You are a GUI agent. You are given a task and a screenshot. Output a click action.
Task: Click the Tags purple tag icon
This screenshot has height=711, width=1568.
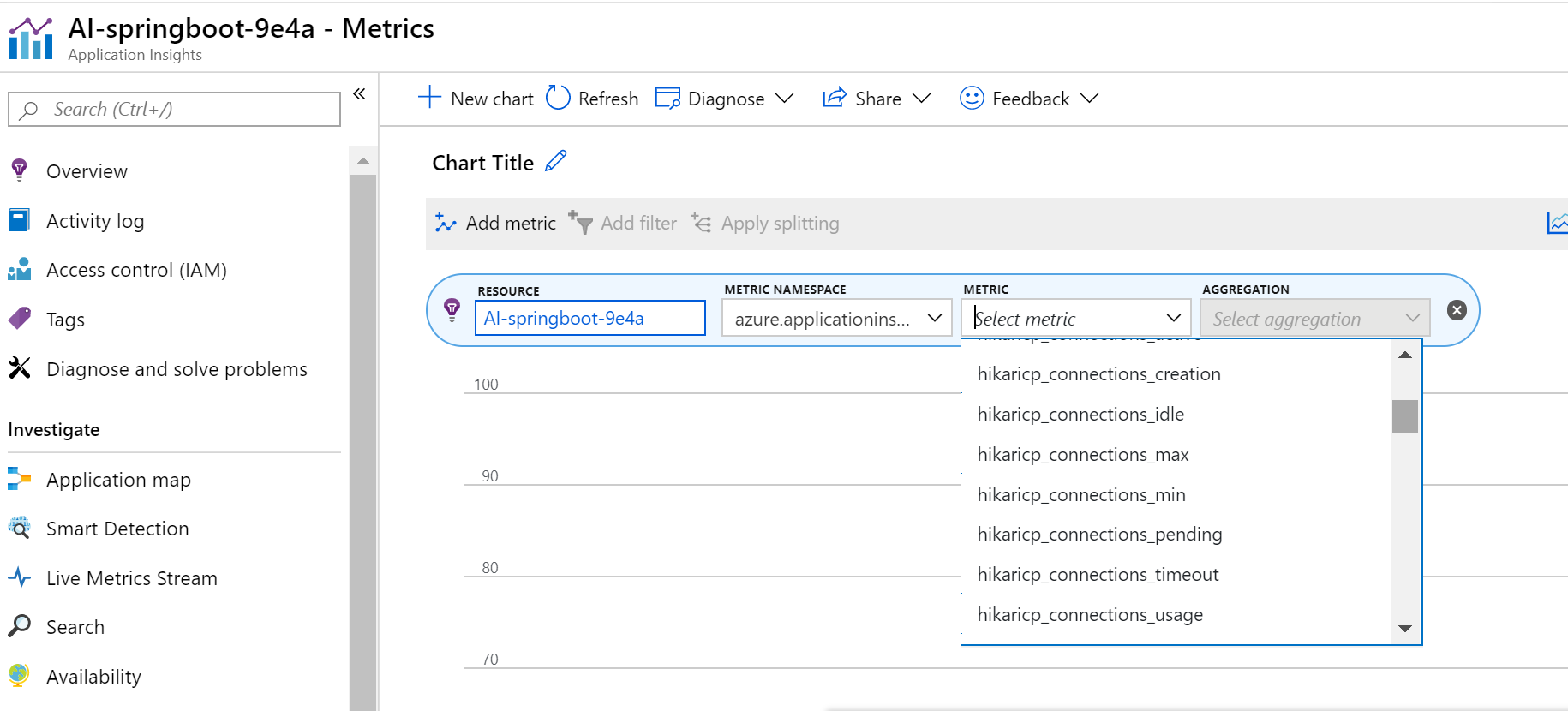pos(19,319)
